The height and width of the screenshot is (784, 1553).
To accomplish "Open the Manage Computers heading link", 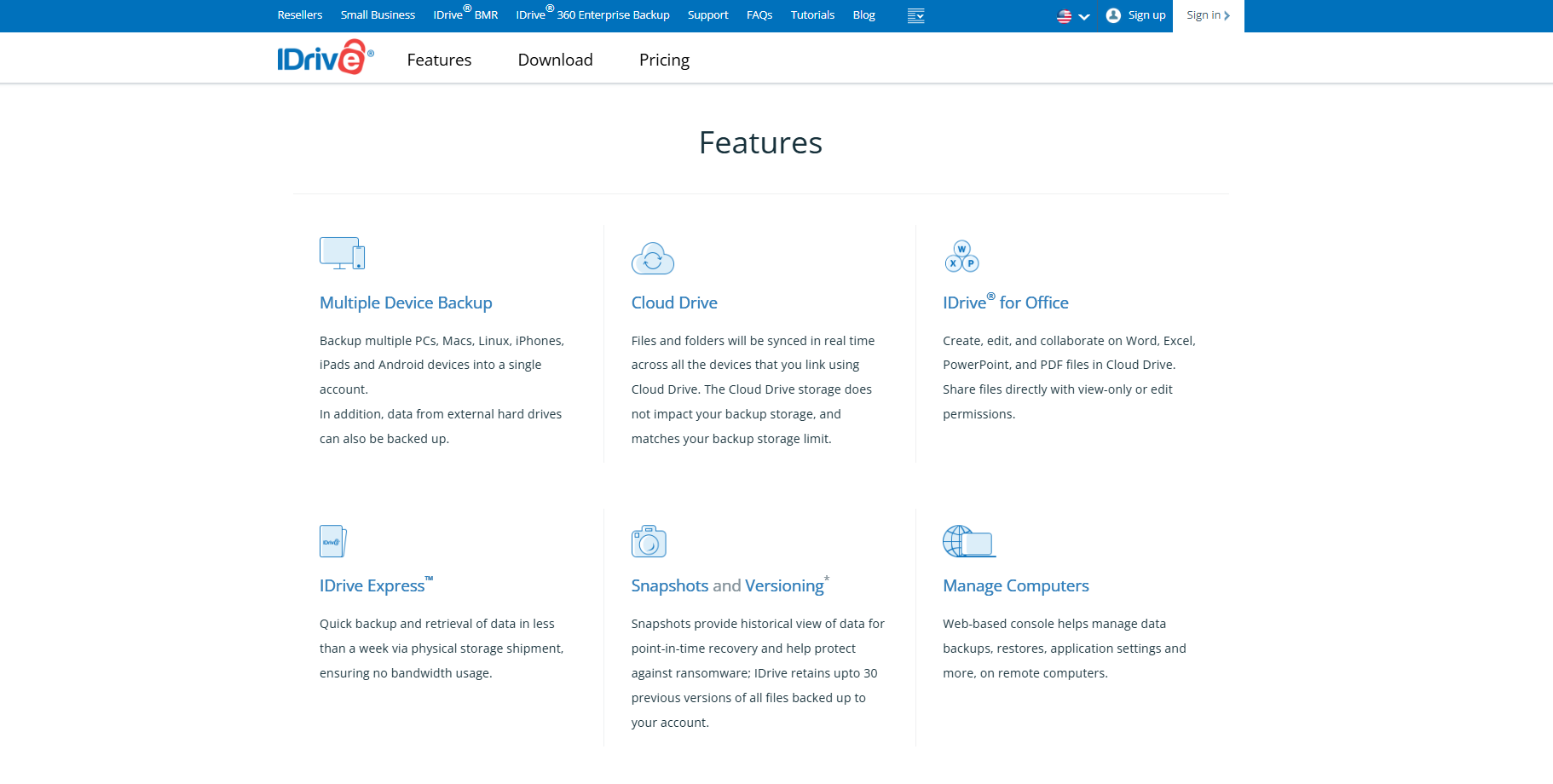I will point(1016,585).
